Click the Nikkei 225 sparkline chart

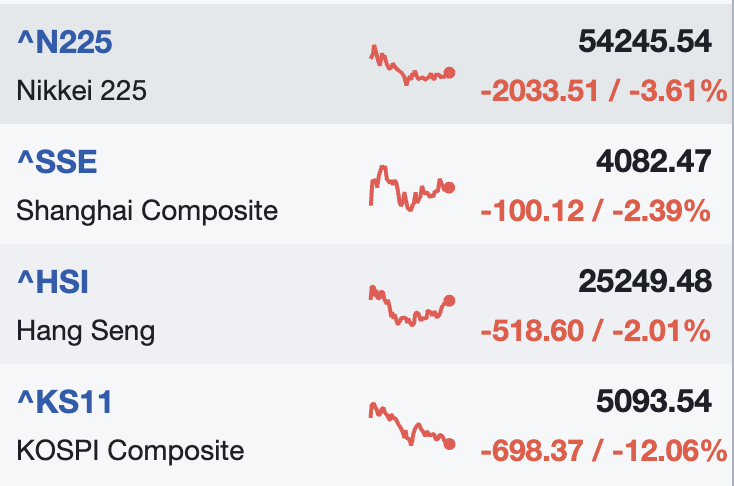point(411,67)
